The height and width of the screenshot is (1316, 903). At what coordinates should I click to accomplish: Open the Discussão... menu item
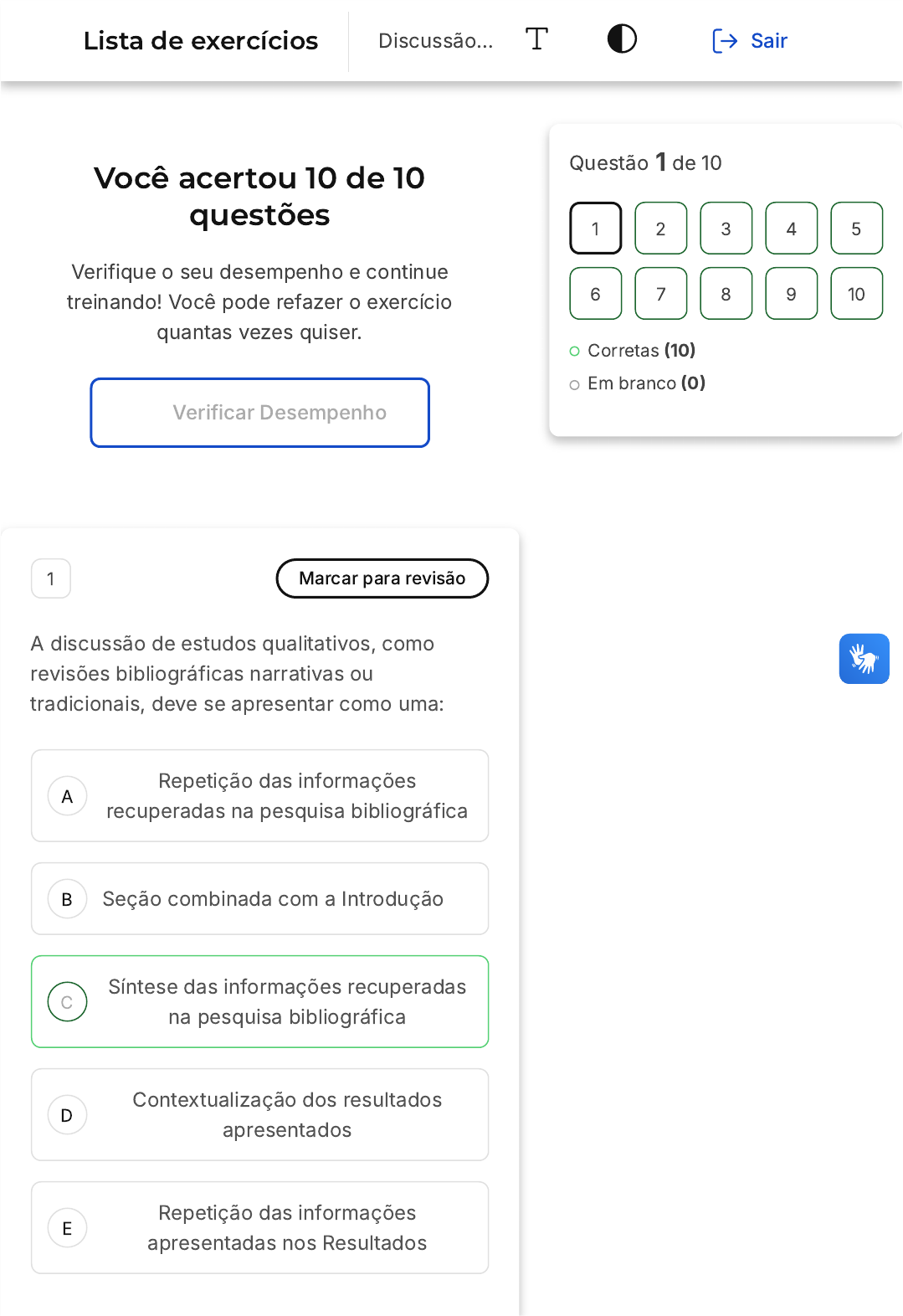435,41
